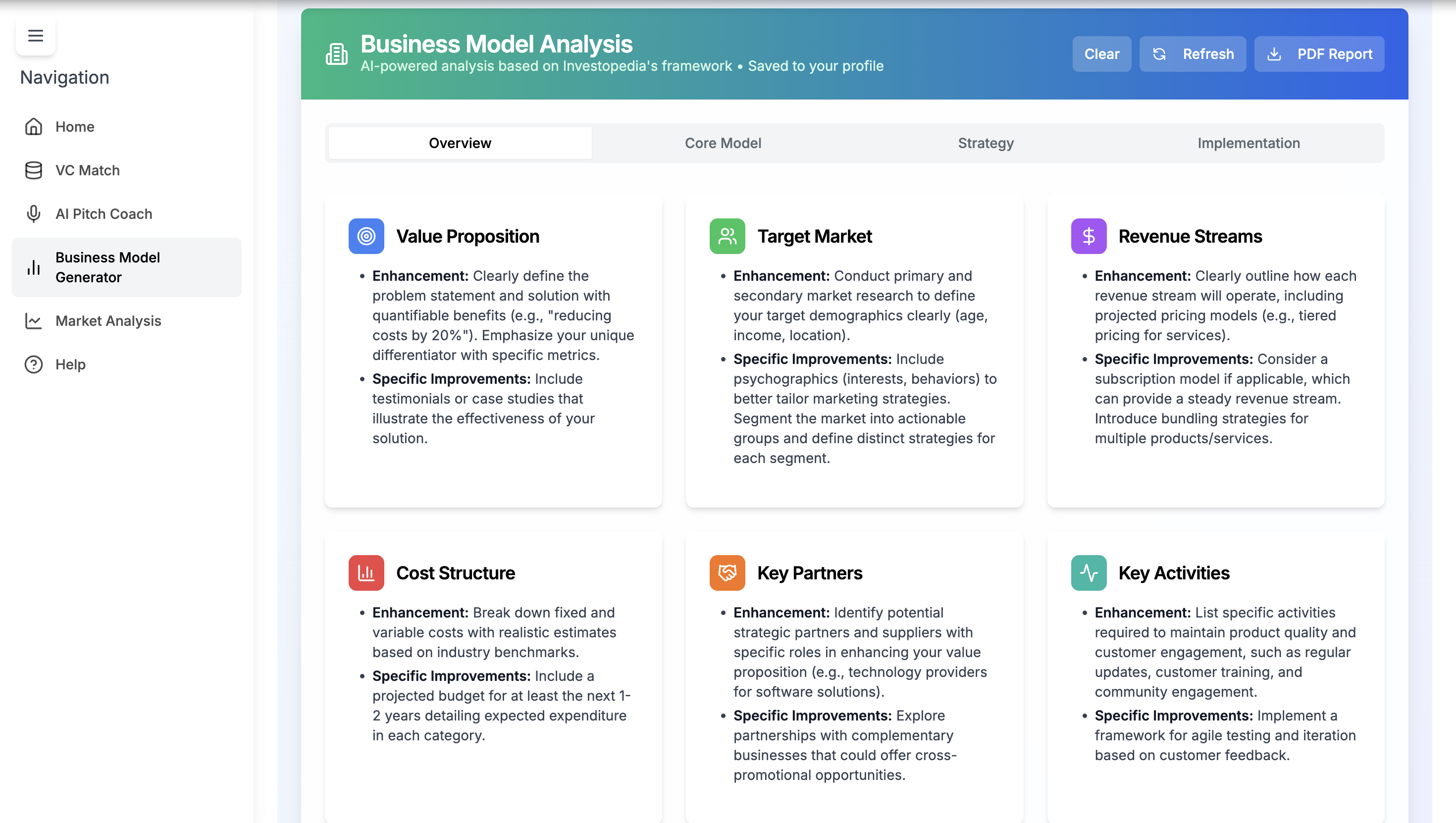Click the Refresh button label
This screenshot has height=823, width=1456.
point(1208,54)
